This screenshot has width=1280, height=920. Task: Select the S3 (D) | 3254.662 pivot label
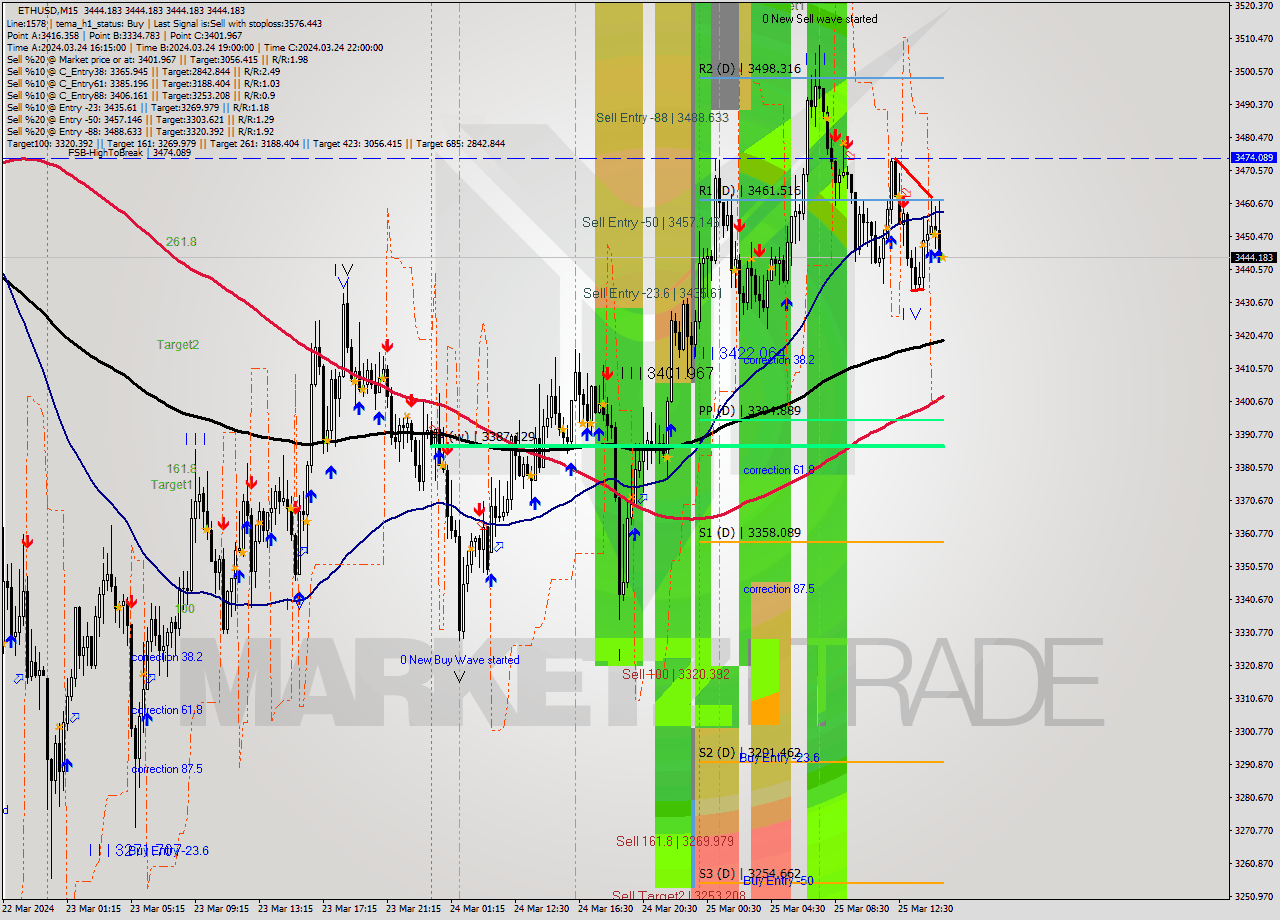tap(750, 874)
